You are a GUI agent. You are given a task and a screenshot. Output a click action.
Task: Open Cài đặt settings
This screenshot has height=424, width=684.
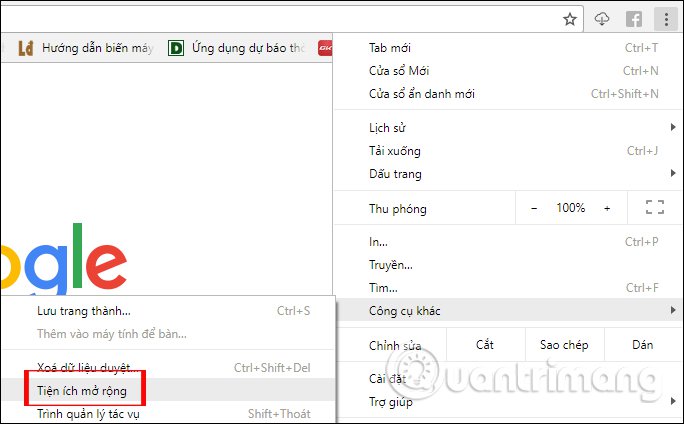click(x=508, y=379)
